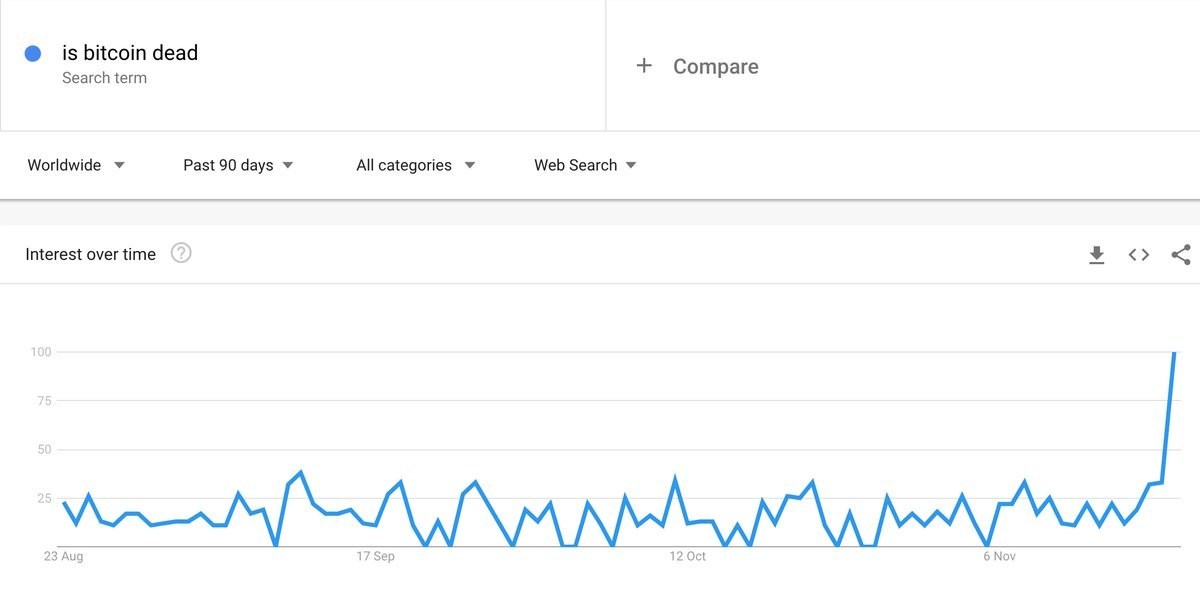Click the plus icon beside Compare

[x=644, y=66]
